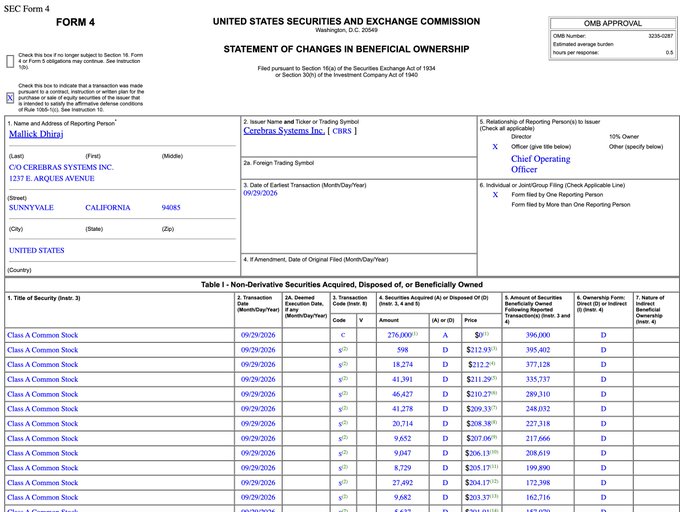Click the 'OMB APPROVAL' box title
Image resolution: width=680 pixels, height=512 pixels.
[612, 23]
